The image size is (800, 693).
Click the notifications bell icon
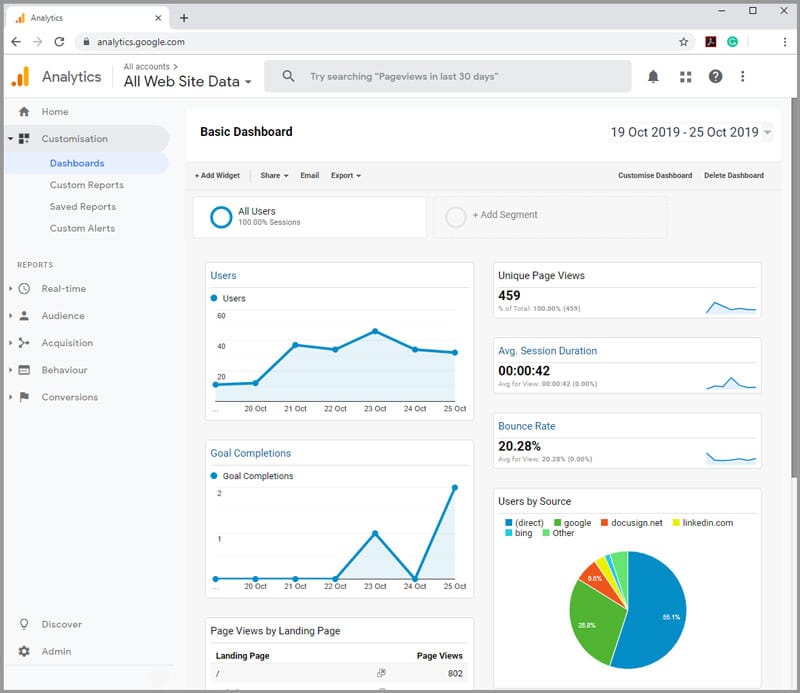click(x=653, y=76)
